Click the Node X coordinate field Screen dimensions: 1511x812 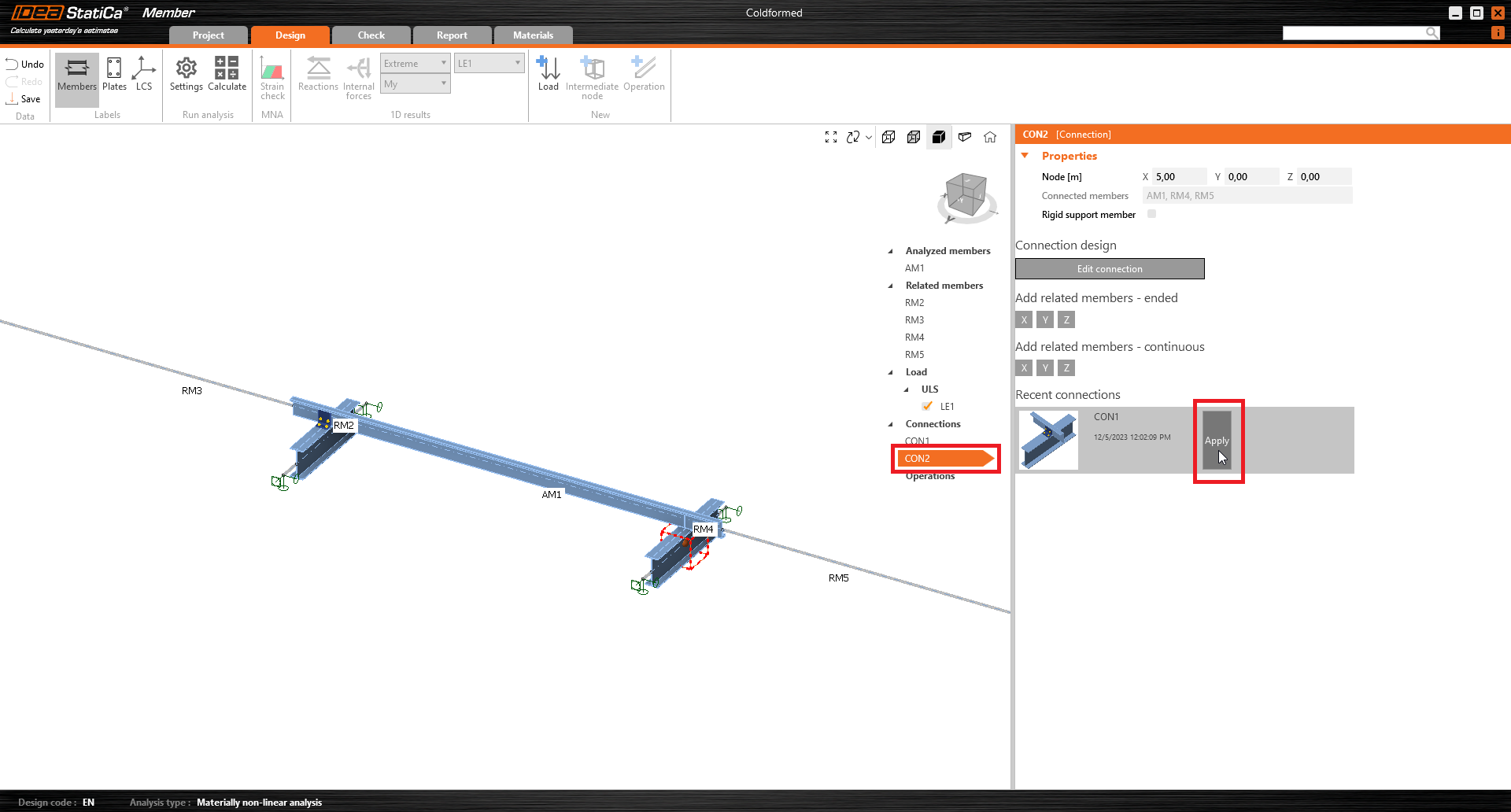(x=1179, y=177)
